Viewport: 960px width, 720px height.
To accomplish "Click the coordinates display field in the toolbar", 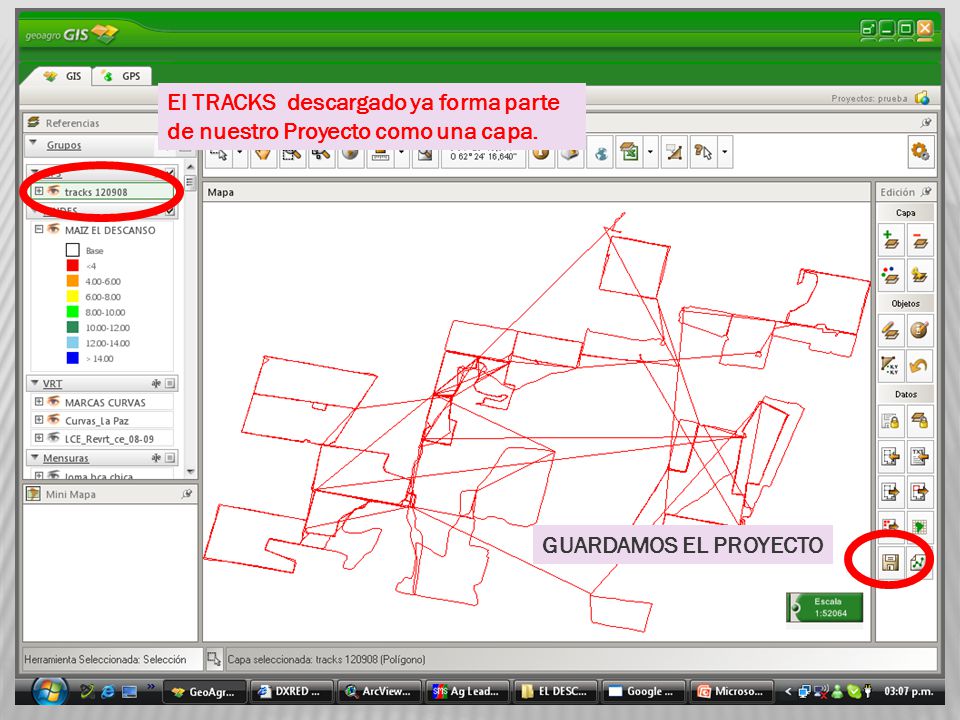I will (x=482, y=156).
